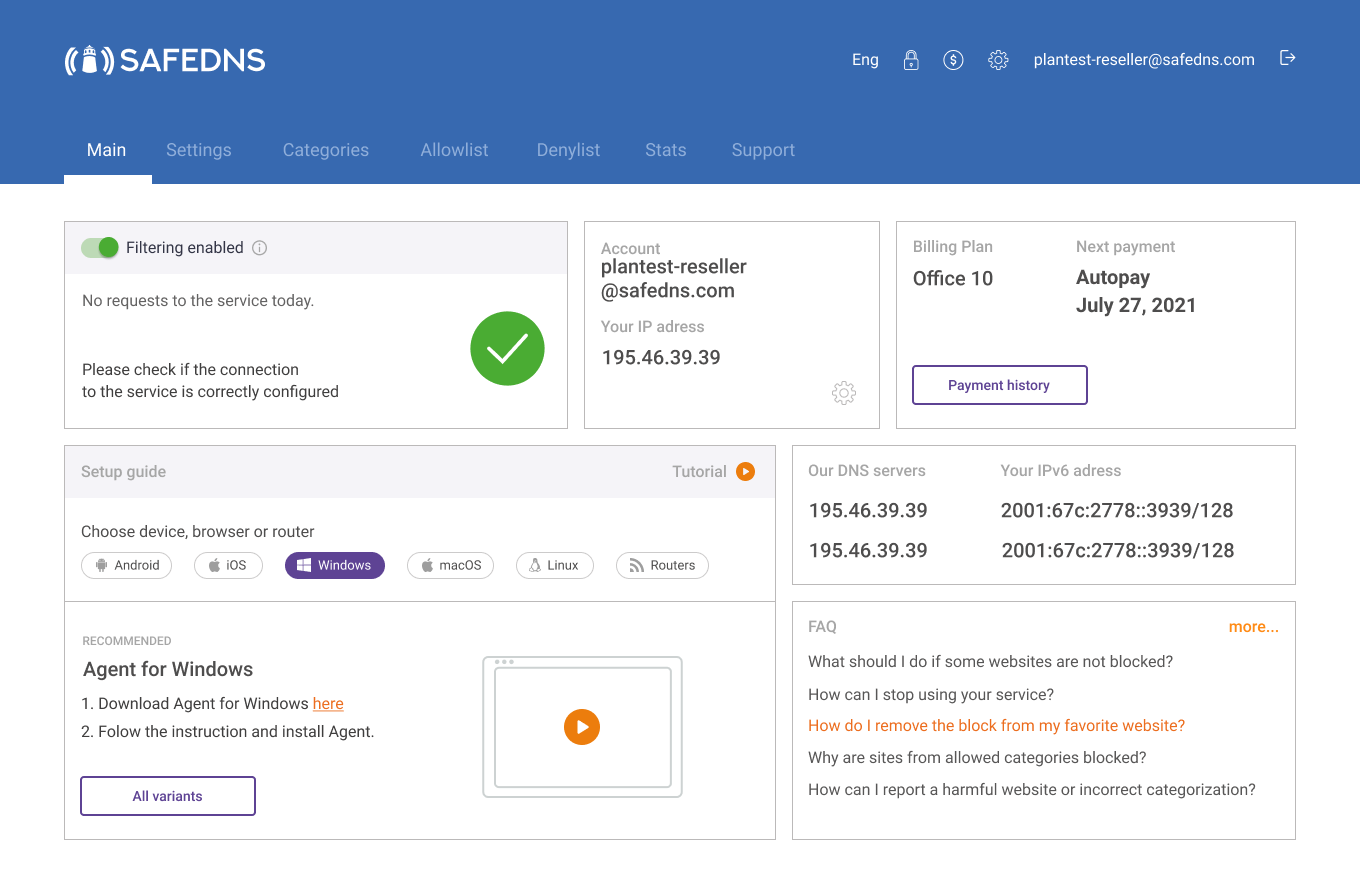Screen dimensions: 1360x879
Task: Open the All variants button
Action: [167, 795]
